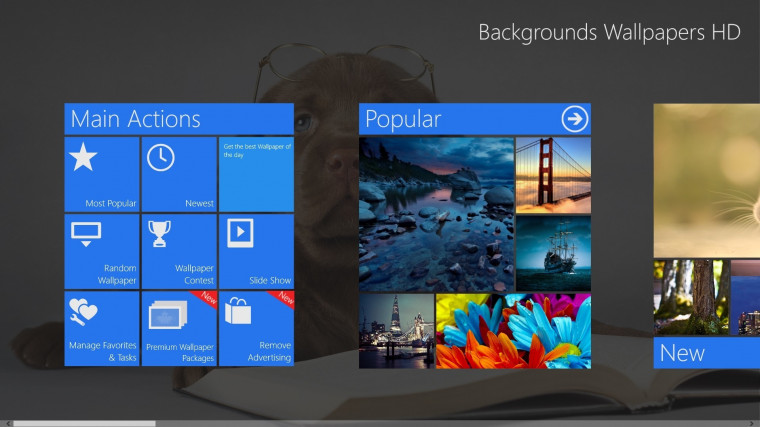Click the Main Actions header
This screenshot has width=760, height=427.
pyautogui.click(x=179, y=119)
